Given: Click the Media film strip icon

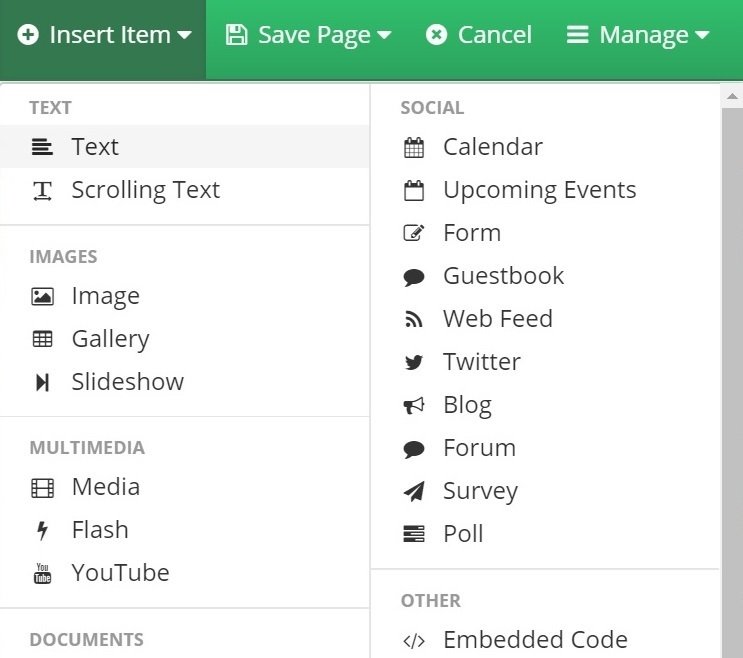Looking at the screenshot, I should [x=42, y=488].
